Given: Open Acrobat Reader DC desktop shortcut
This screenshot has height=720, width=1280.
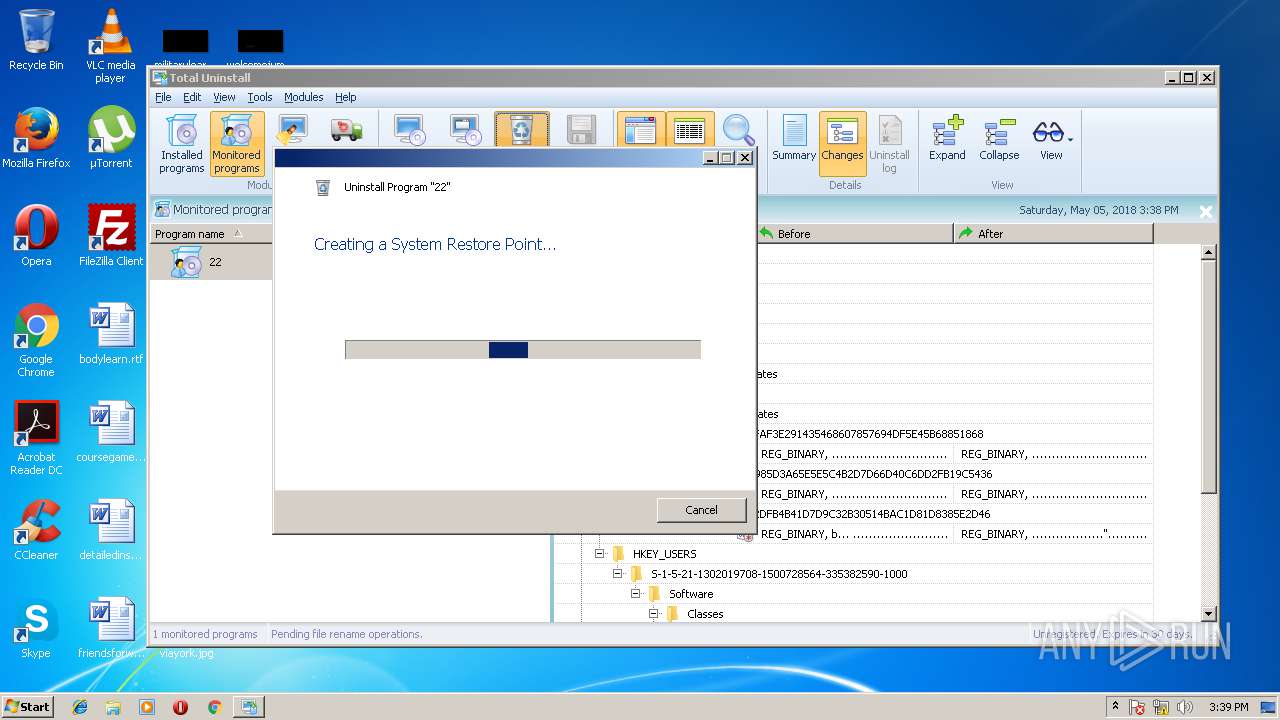Looking at the screenshot, I should [36, 438].
